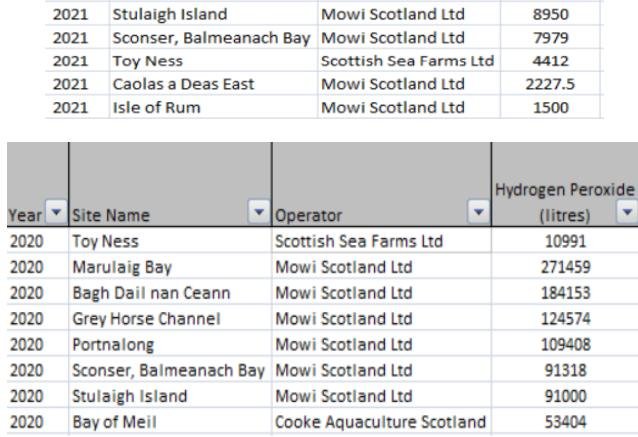
Task: Open the Hydrogen Peroxide litres filter dropdown
Action: point(626,214)
